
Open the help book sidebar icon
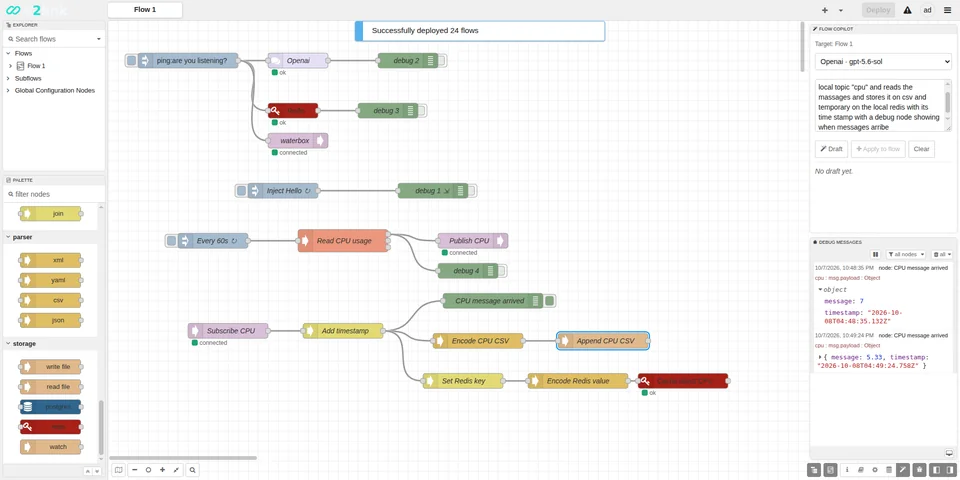[861, 470]
